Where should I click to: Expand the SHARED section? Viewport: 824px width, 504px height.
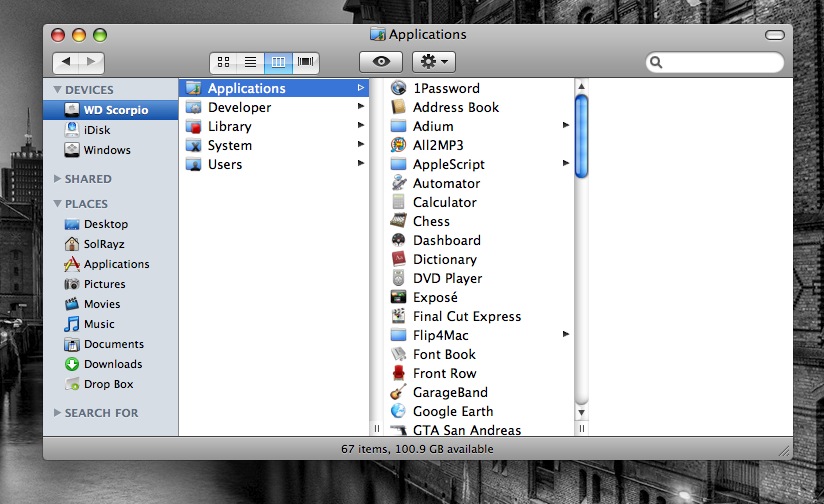click(x=57, y=179)
